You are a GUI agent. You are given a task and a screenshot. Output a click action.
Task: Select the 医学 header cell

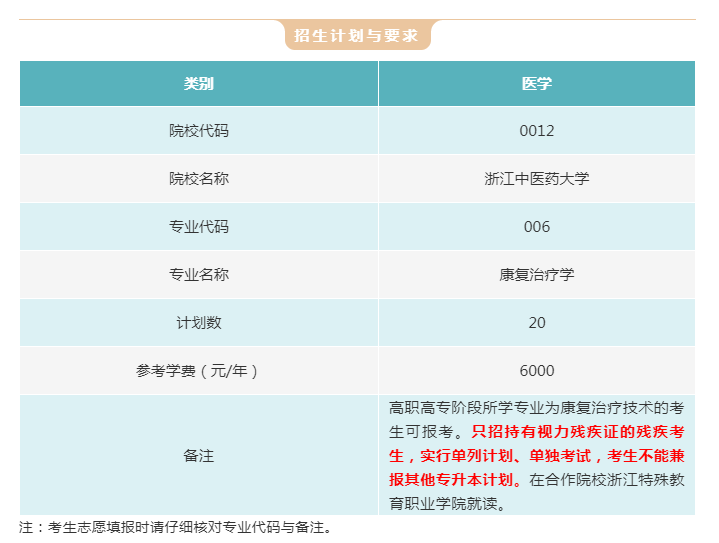(537, 83)
